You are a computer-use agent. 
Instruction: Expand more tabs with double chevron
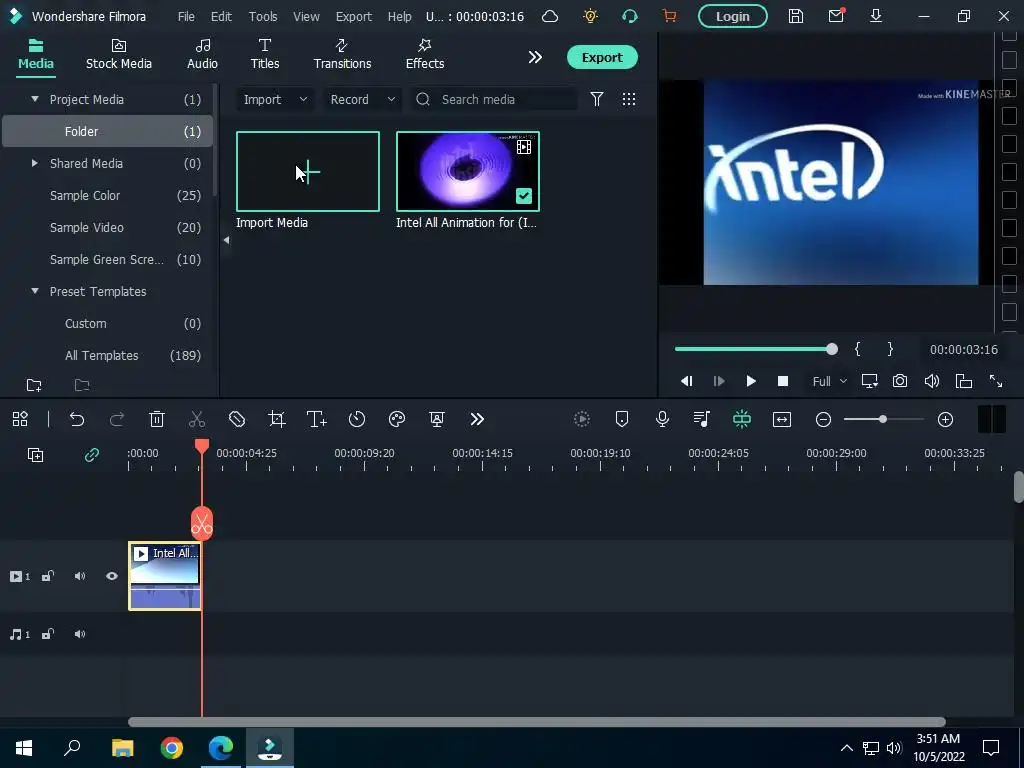[535, 57]
